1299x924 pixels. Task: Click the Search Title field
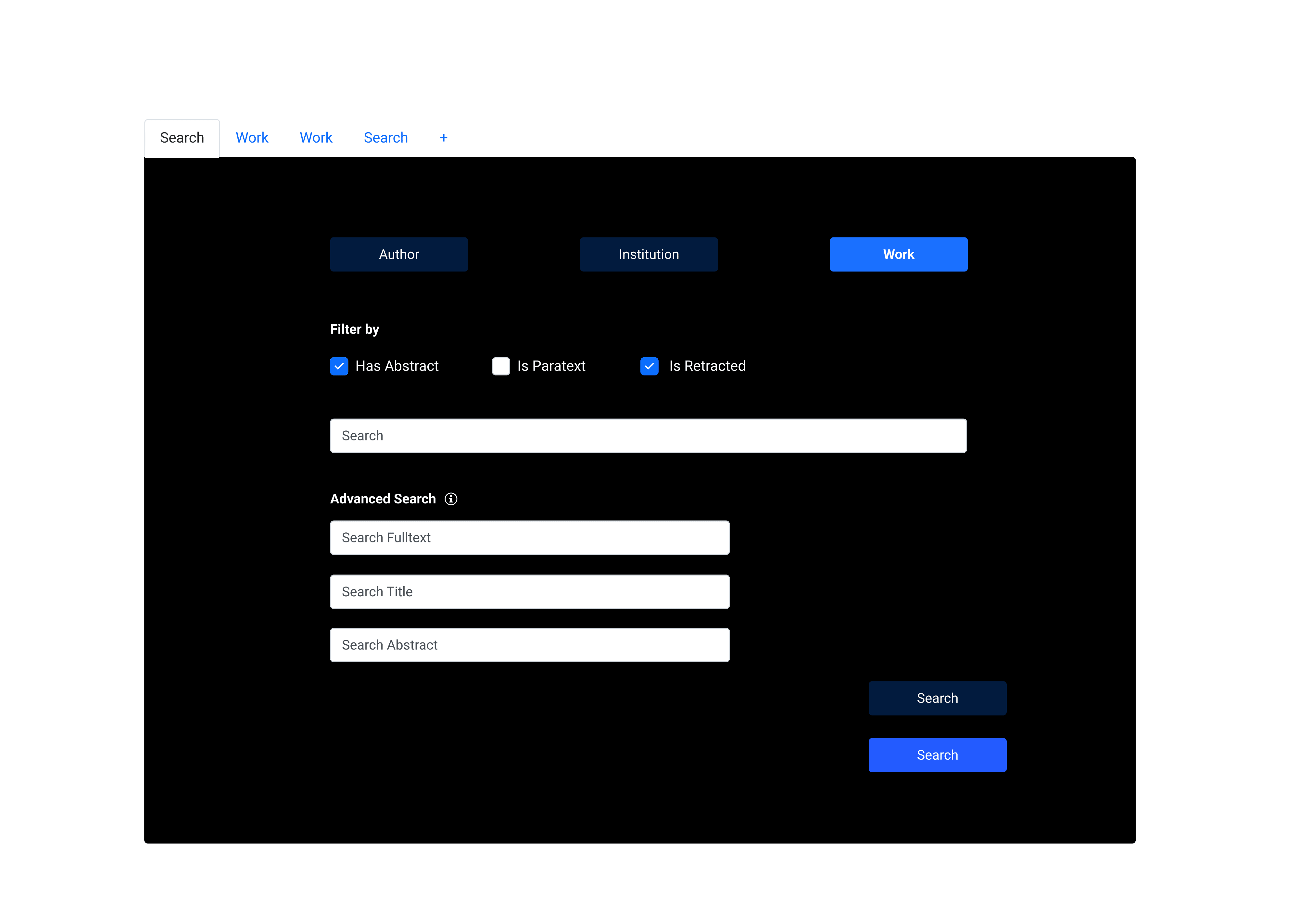529,592
